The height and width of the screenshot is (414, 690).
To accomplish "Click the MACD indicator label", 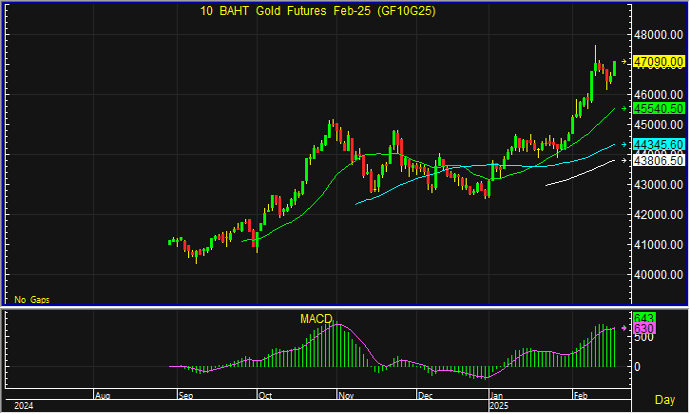I will tap(315, 319).
